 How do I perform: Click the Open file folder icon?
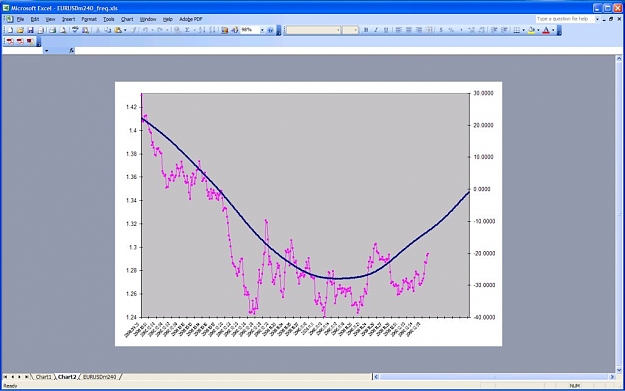[x=20, y=30]
